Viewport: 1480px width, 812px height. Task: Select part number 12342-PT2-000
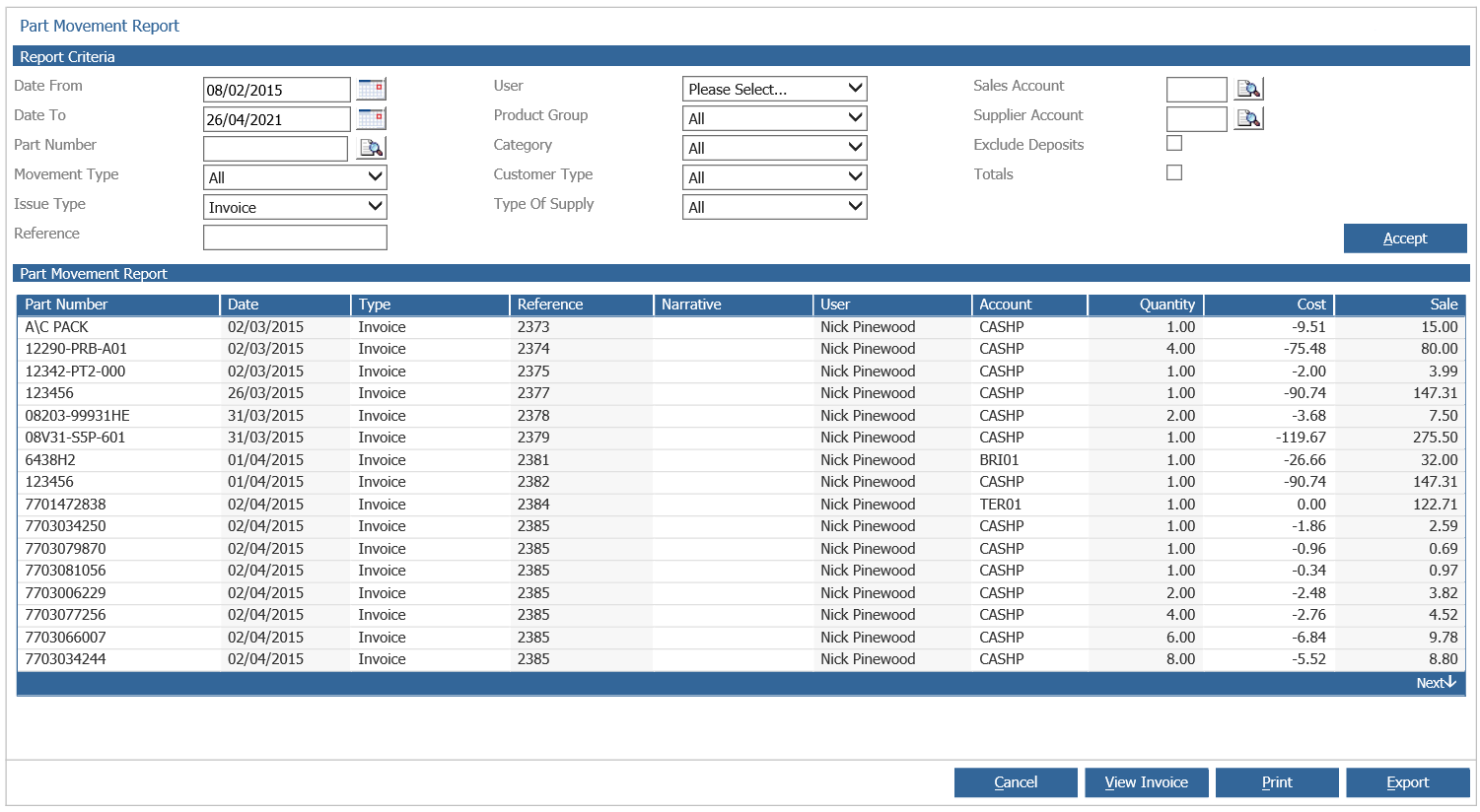click(75, 372)
